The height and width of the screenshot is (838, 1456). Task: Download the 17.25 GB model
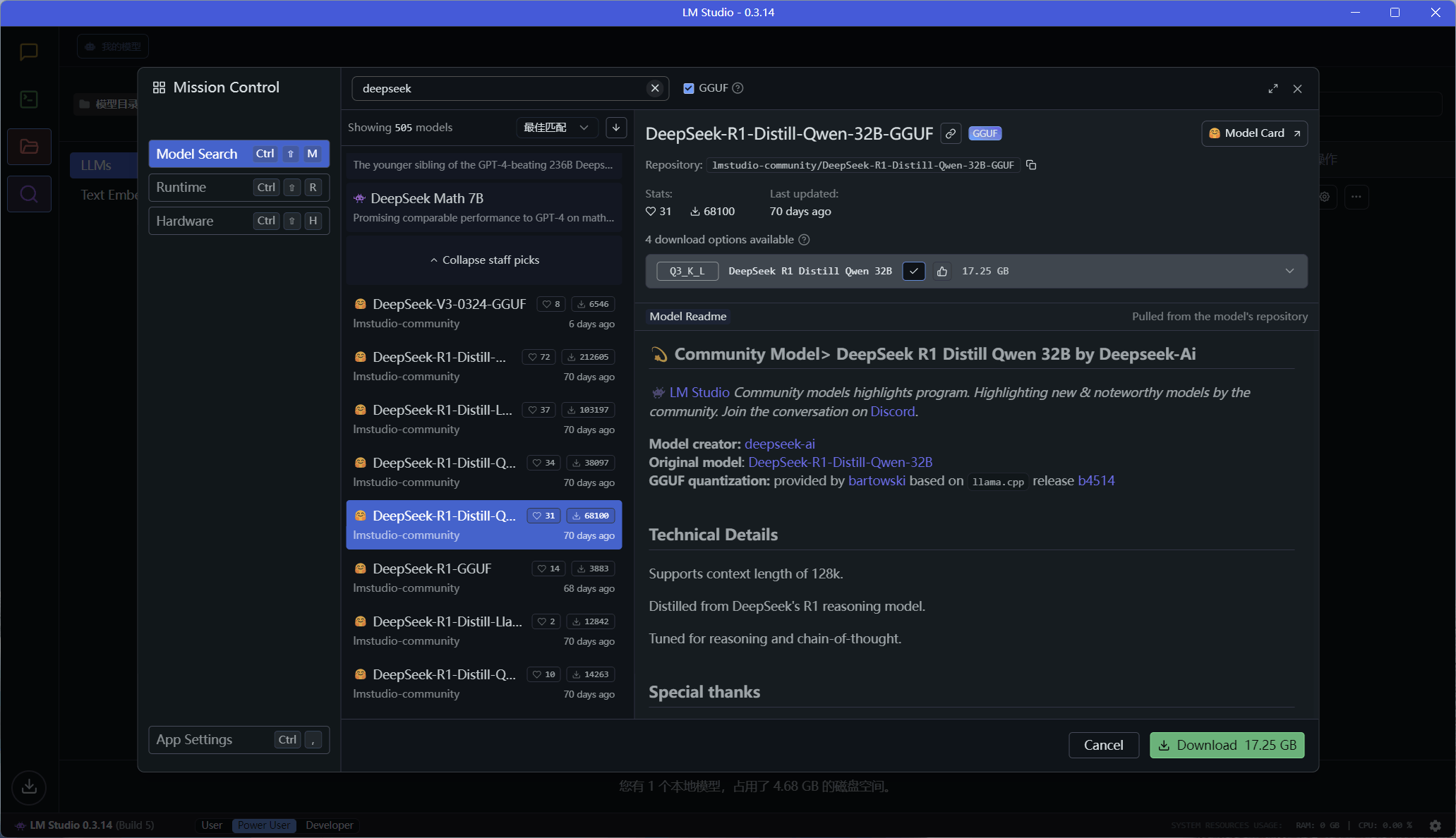coord(1227,746)
